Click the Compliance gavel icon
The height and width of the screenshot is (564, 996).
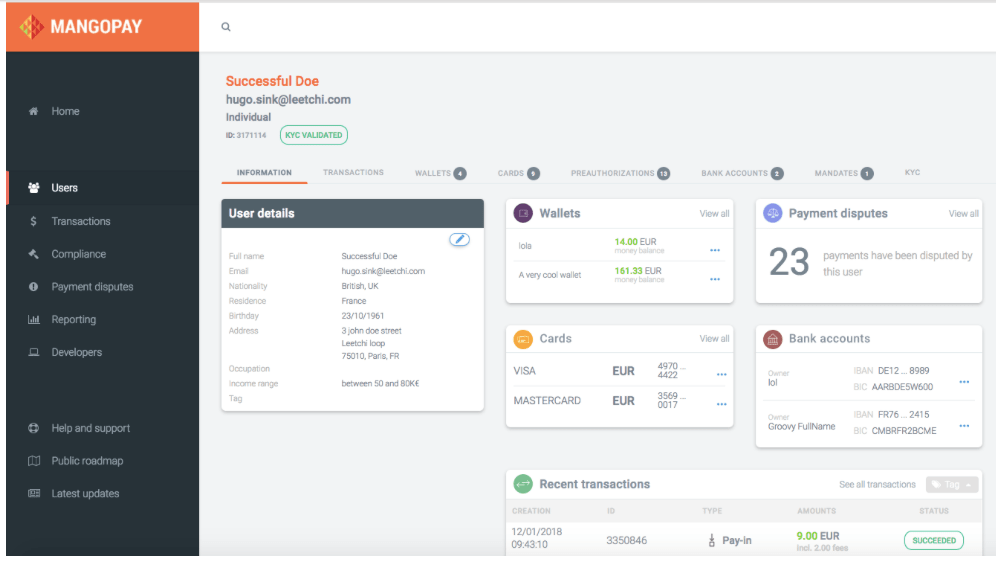click(34, 254)
